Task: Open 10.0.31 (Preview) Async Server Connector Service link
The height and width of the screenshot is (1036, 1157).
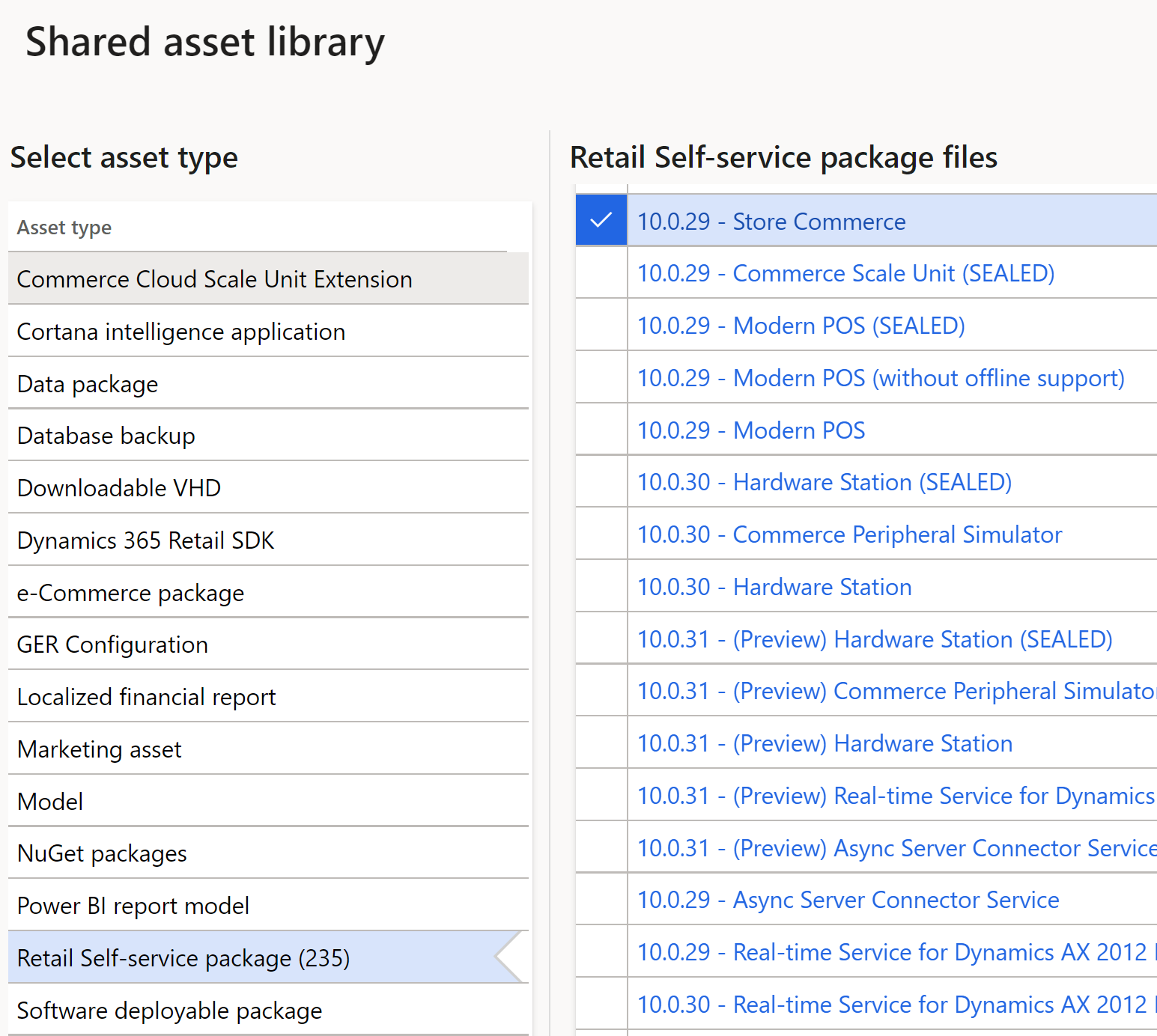Action: click(x=897, y=848)
